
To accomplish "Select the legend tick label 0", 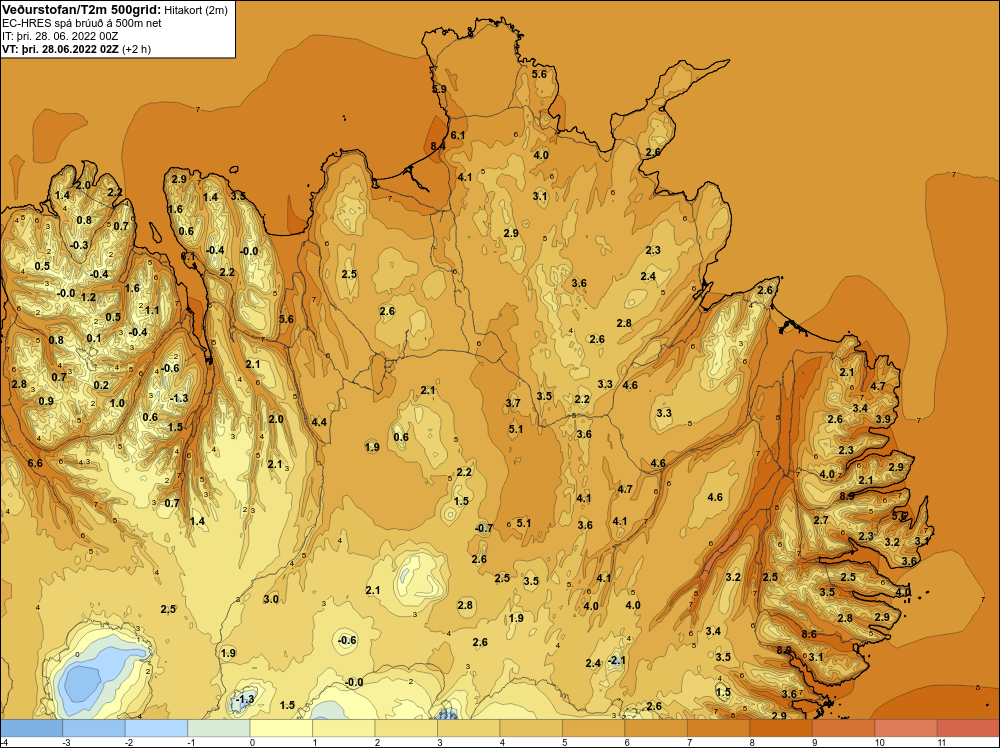I will coord(253,742).
